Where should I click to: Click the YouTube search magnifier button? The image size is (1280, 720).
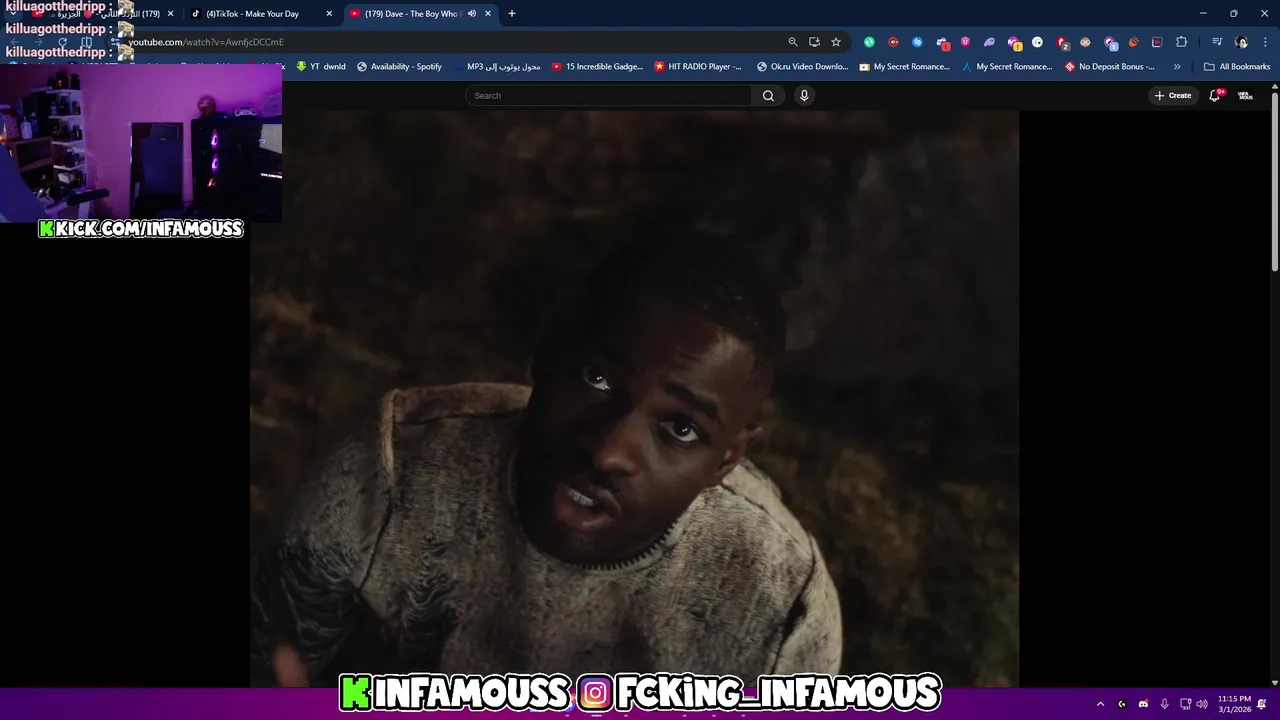point(768,95)
